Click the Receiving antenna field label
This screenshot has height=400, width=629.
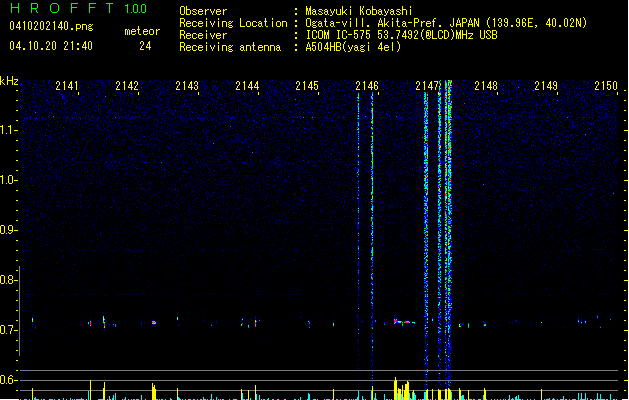(230, 47)
